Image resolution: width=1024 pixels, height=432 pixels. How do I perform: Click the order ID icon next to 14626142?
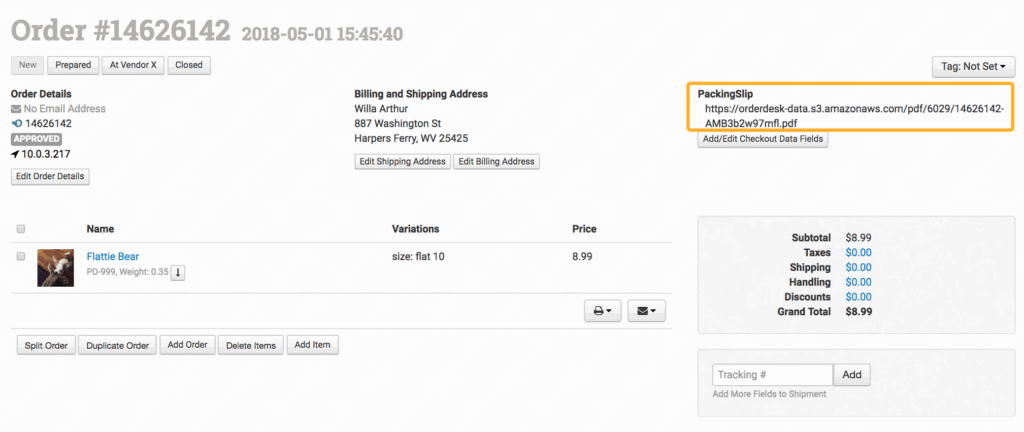16,124
